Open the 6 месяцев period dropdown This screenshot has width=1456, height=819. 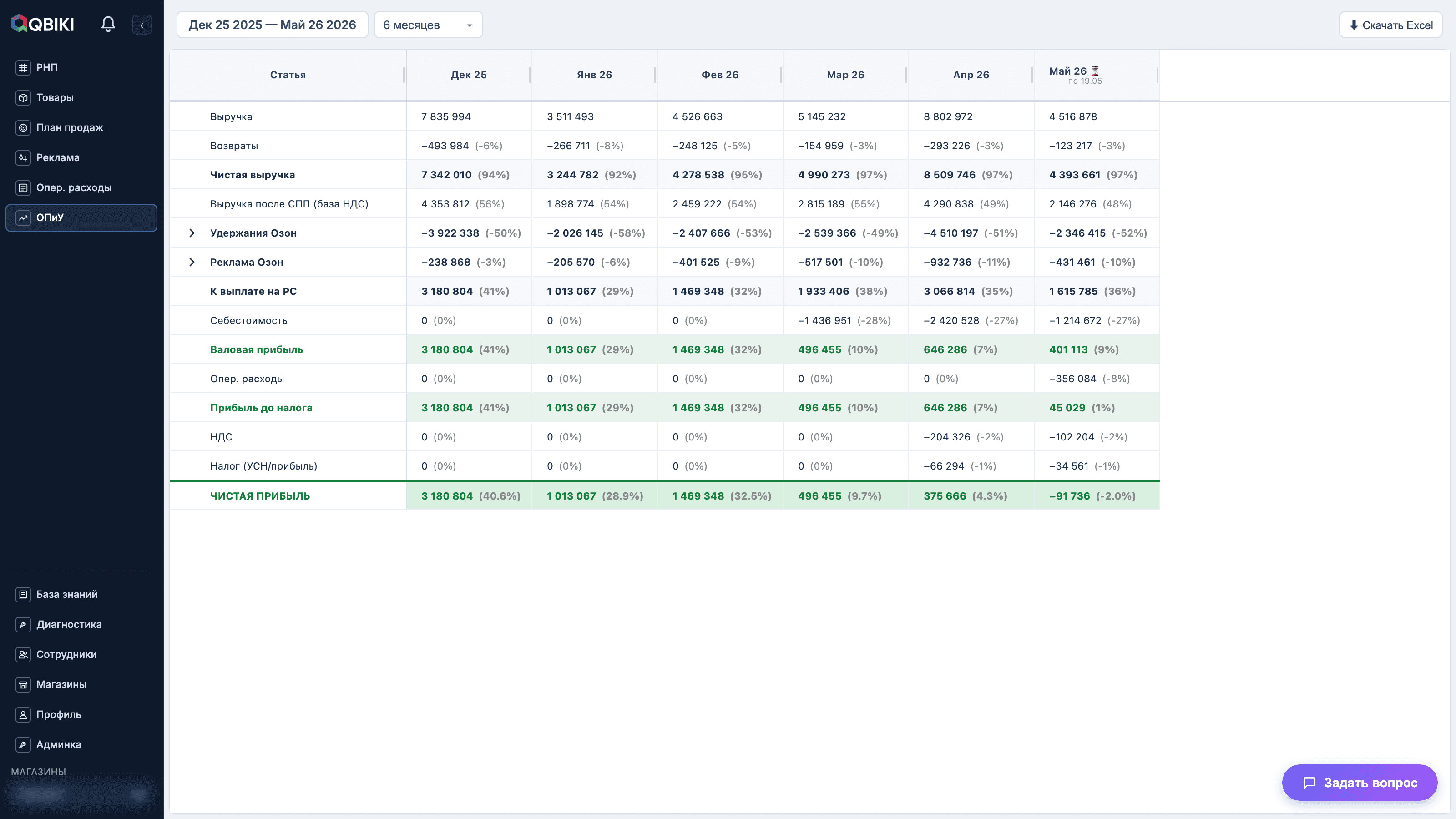point(429,25)
